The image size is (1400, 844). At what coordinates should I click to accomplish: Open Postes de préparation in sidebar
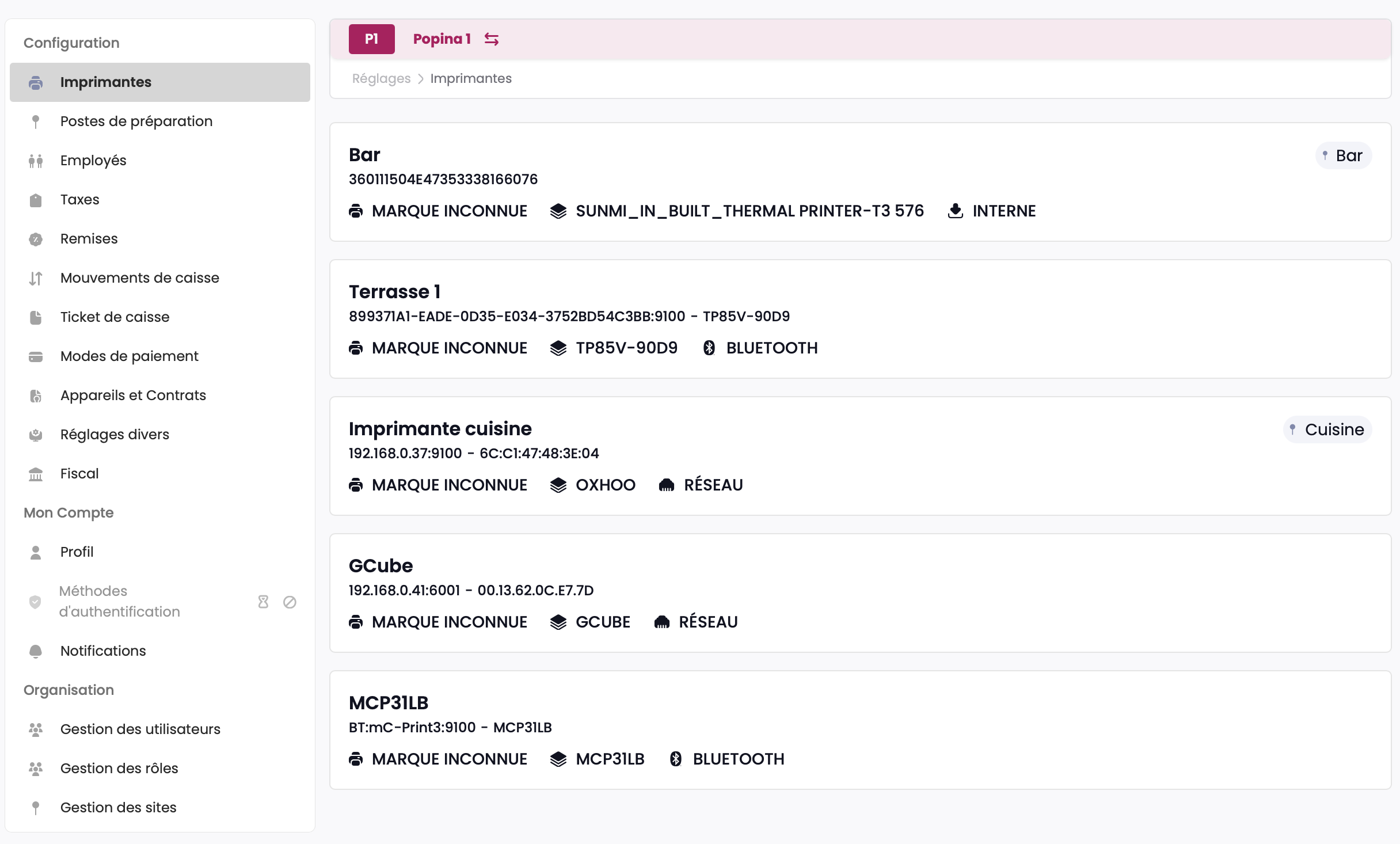136,121
